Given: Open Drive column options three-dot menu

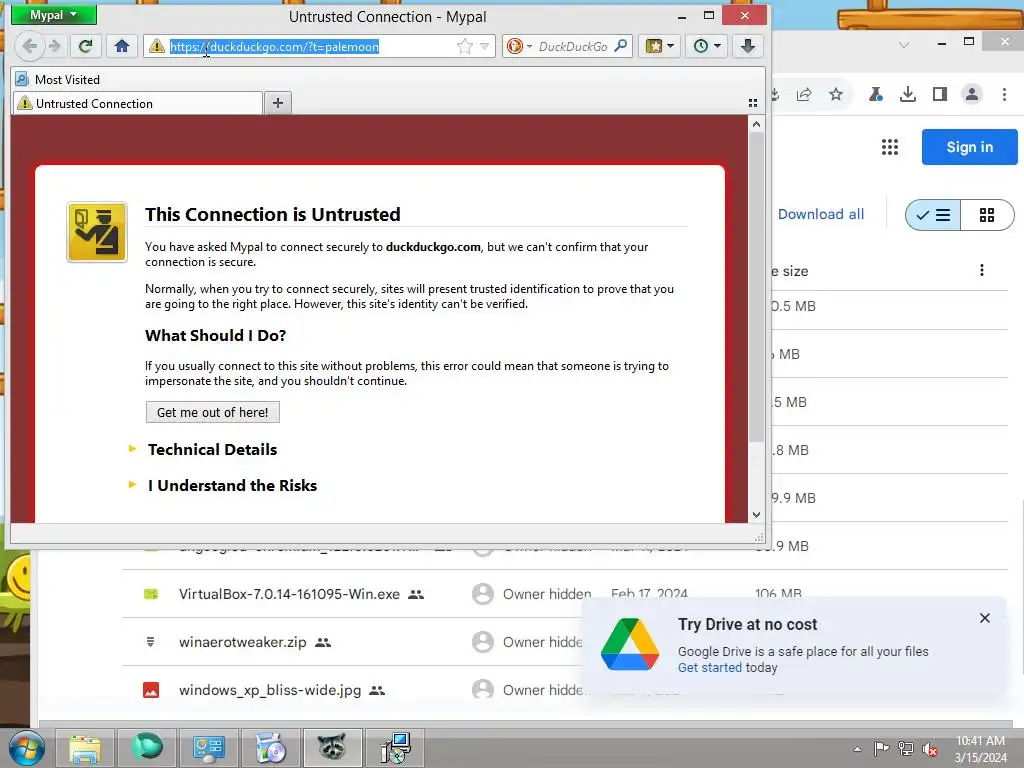Looking at the screenshot, I should pyautogui.click(x=982, y=270).
